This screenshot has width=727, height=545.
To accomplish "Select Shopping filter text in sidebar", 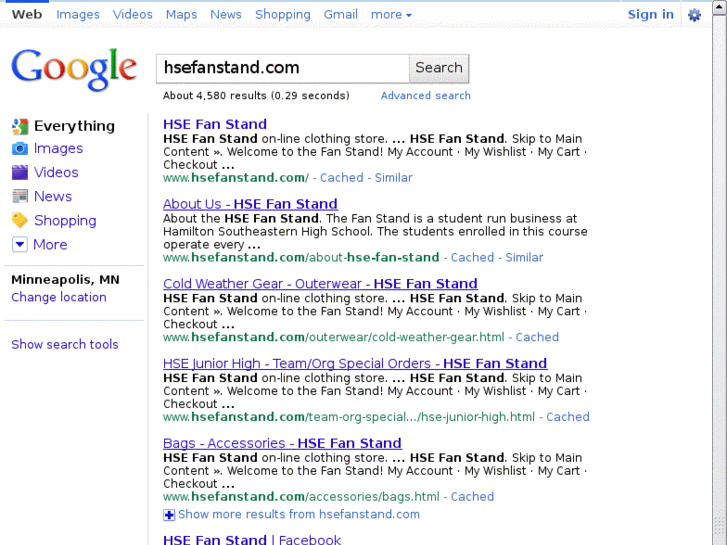I will click(x=65, y=221).
